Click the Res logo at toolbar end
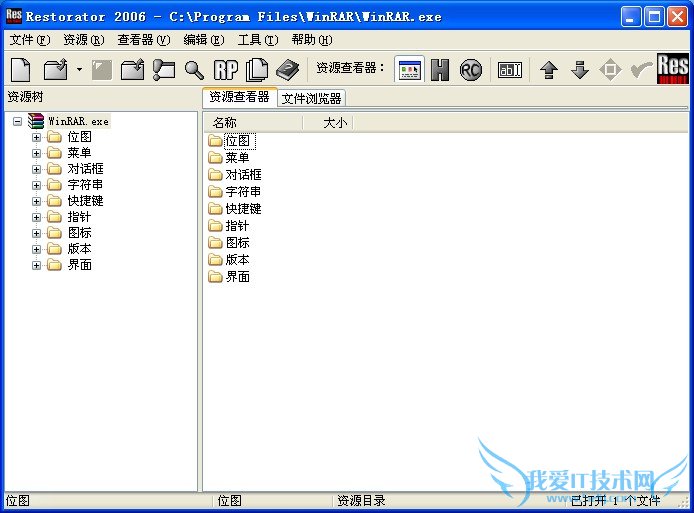The width and height of the screenshot is (694, 513). (x=672, y=69)
